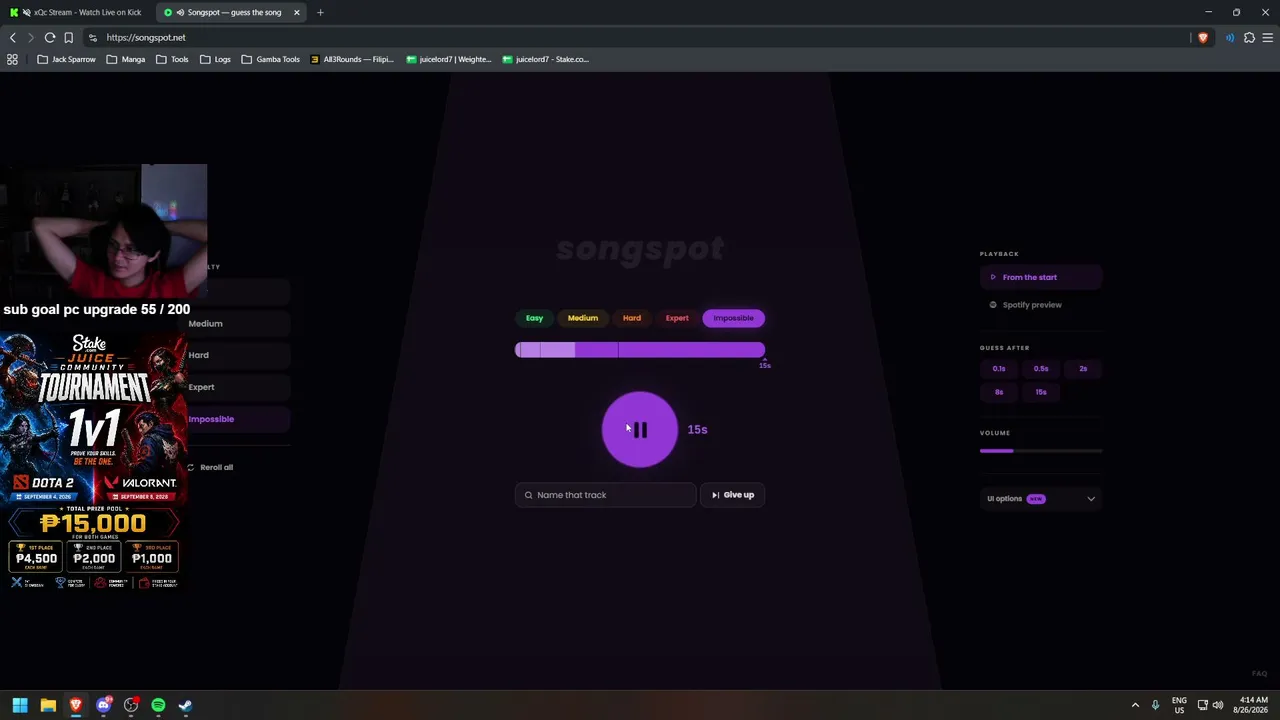This screenshot has height=720, width=1280.
Task: Open the Tools bookmarks folder
Action: 172,59
